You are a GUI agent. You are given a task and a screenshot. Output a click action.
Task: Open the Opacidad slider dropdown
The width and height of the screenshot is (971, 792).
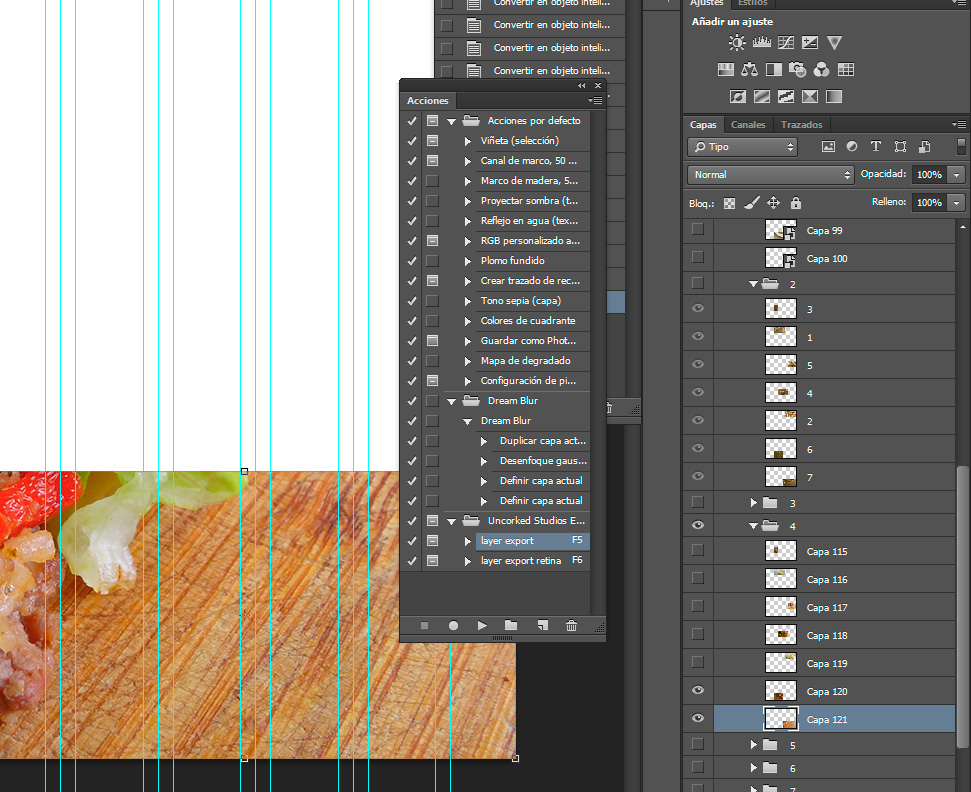957,175
